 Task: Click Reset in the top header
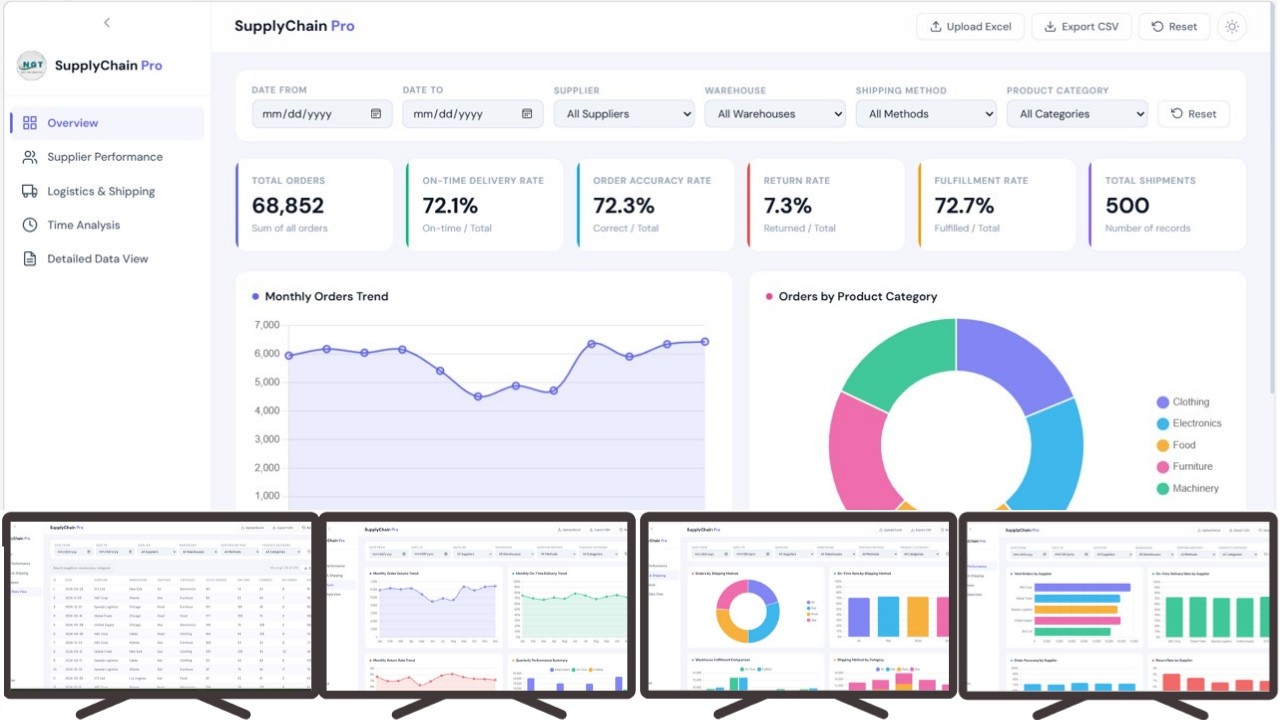click(x=1174, y=27)
